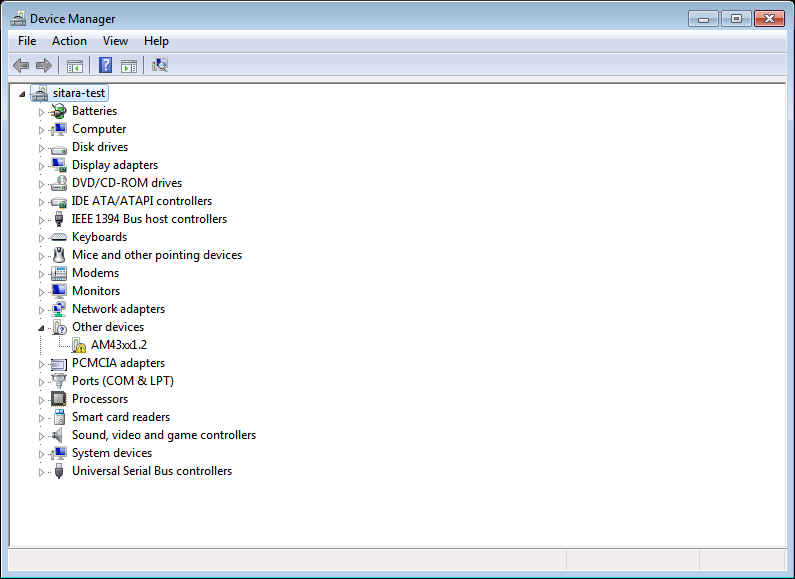The width and height of the screenshot is (795, 579).
Task: Click the Monitors category icon
Action: click(x=59, y=291)
